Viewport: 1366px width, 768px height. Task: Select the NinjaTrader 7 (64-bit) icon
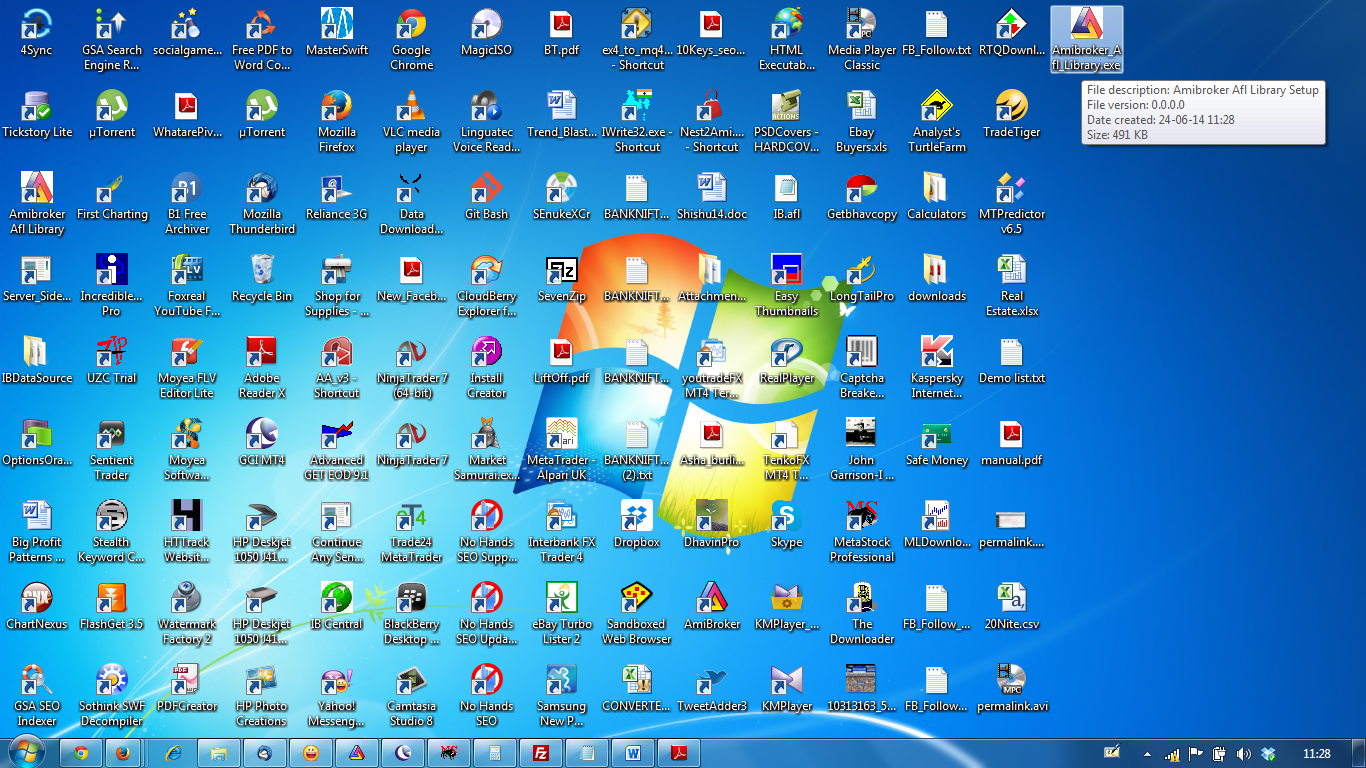(412, 368)
